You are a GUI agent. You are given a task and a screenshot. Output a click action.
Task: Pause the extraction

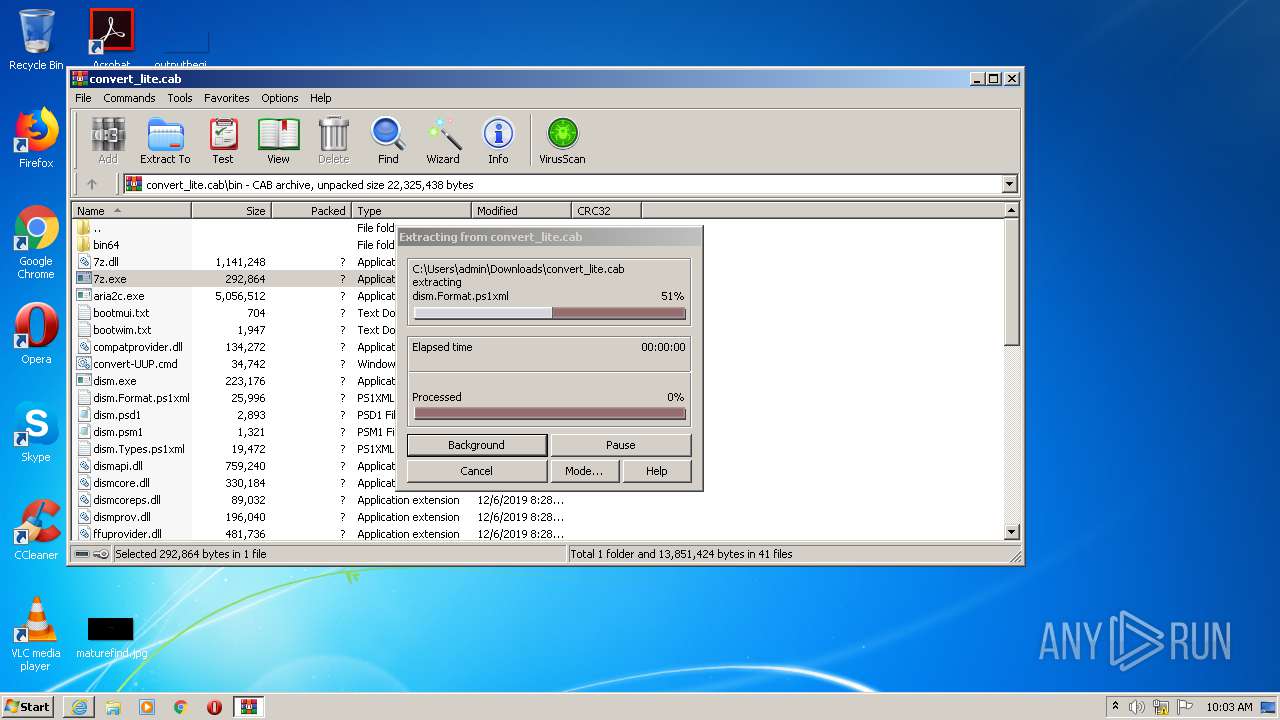point(621,445)
